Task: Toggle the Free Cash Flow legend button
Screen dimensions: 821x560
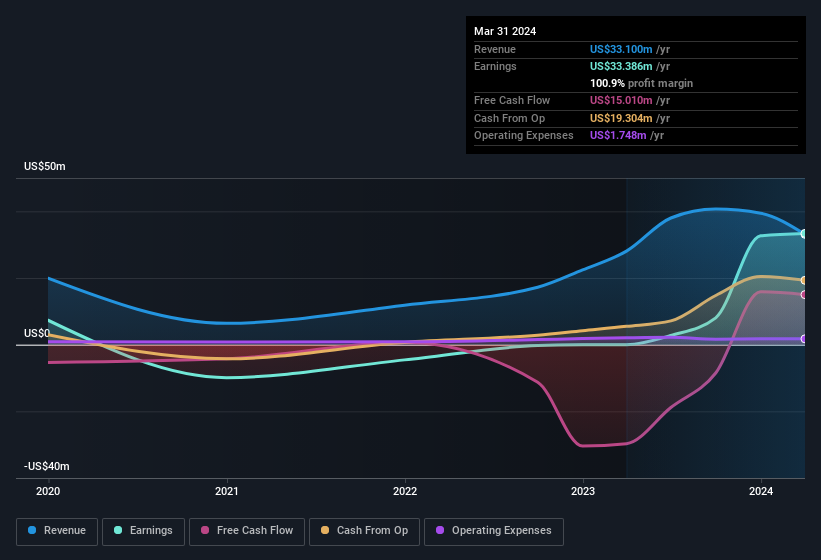Action: (x=247, y=531)
